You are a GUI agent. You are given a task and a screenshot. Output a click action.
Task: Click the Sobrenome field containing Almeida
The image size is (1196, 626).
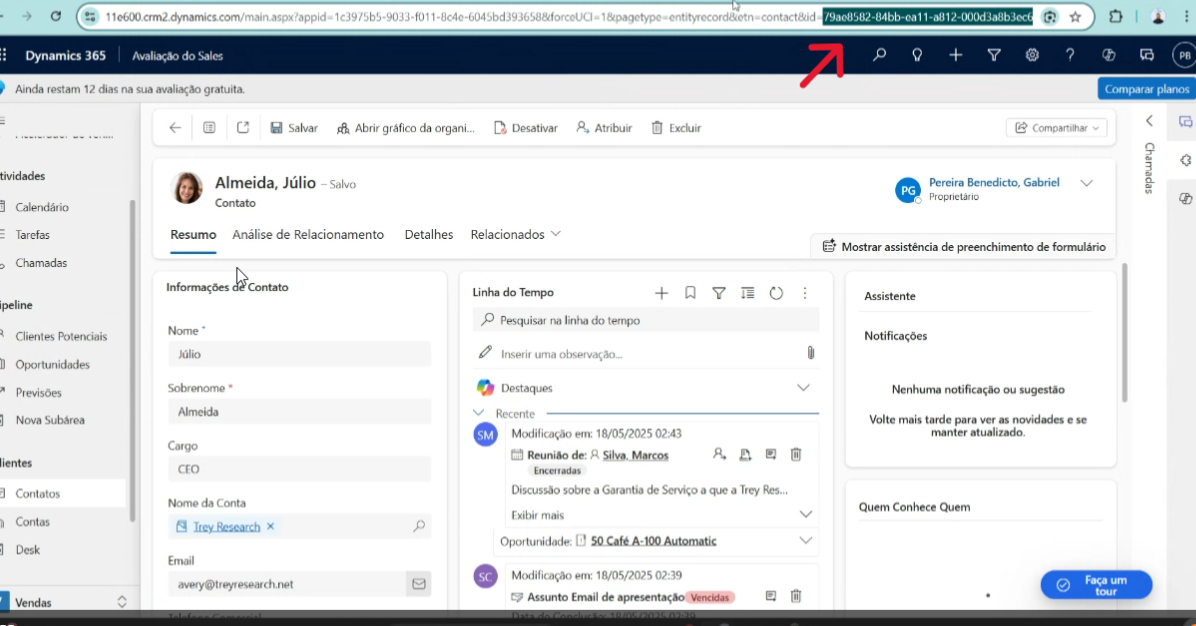tap(299, 411)
